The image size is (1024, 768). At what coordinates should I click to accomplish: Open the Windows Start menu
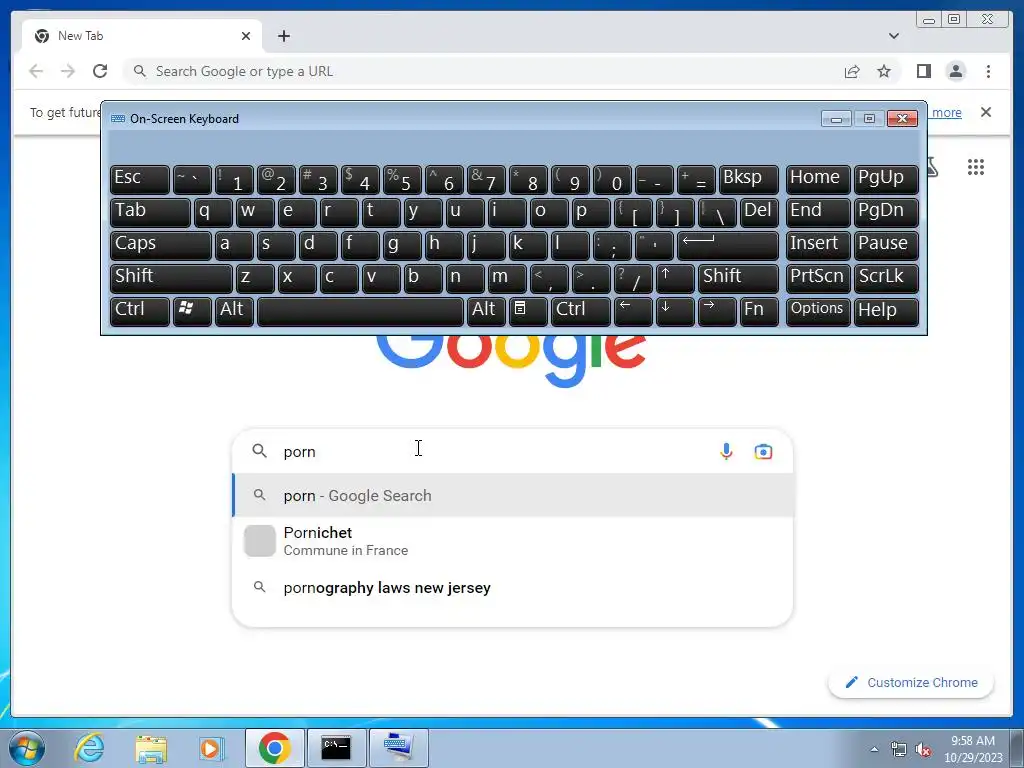[27, 748]
